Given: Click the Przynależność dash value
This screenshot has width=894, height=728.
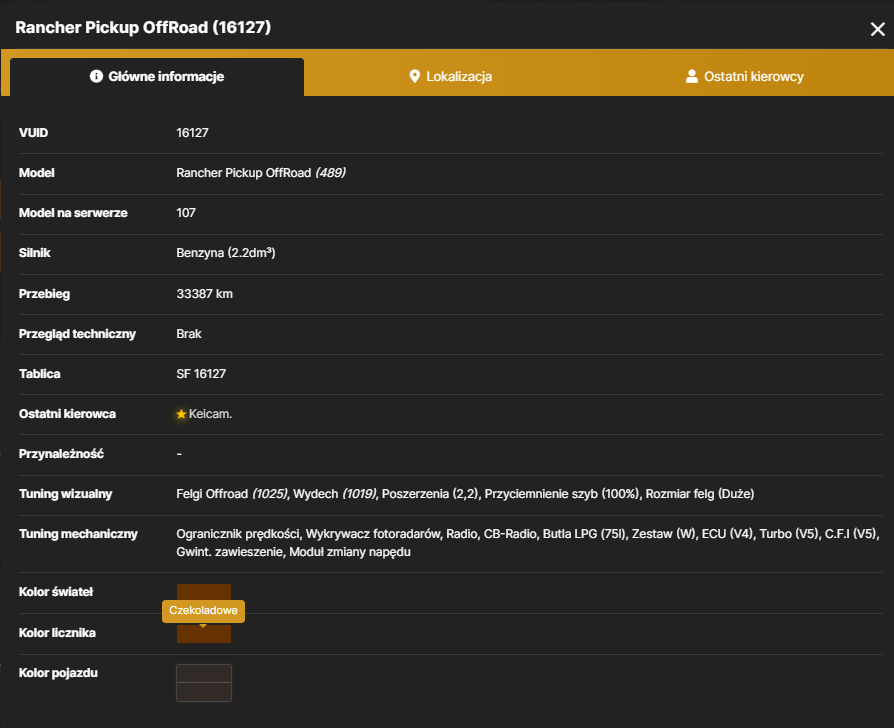Looking at the screenshot, I should (179, 454).
